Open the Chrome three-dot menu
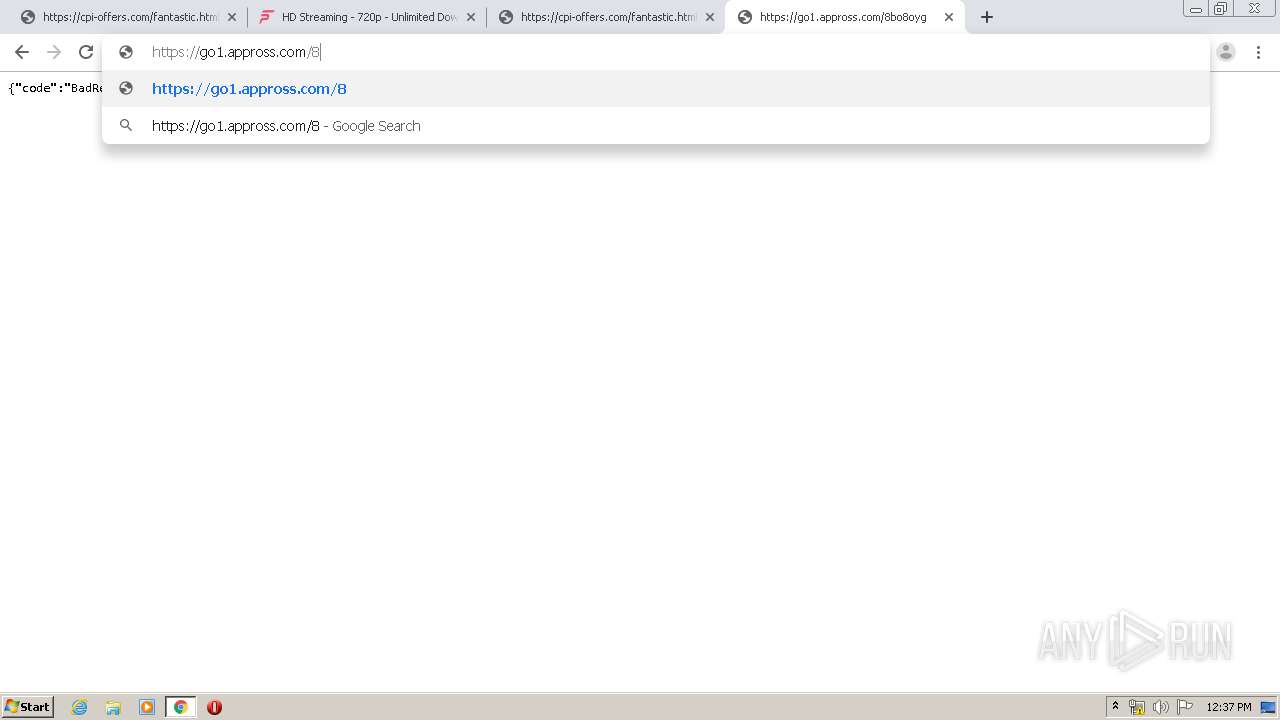 click(x=1258, y=52)
